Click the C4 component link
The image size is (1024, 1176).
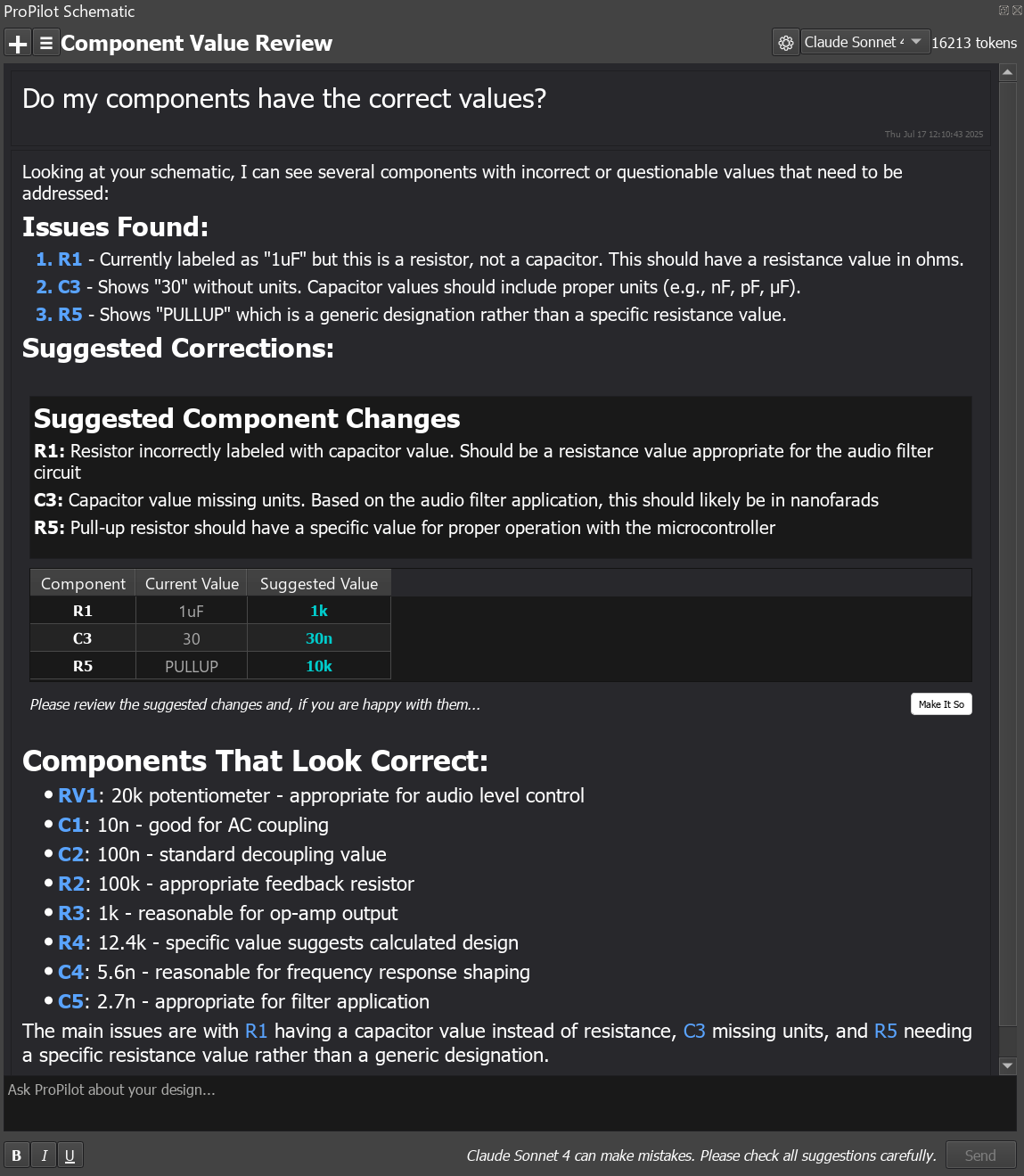pyautogui.click(x=70, y=972)
